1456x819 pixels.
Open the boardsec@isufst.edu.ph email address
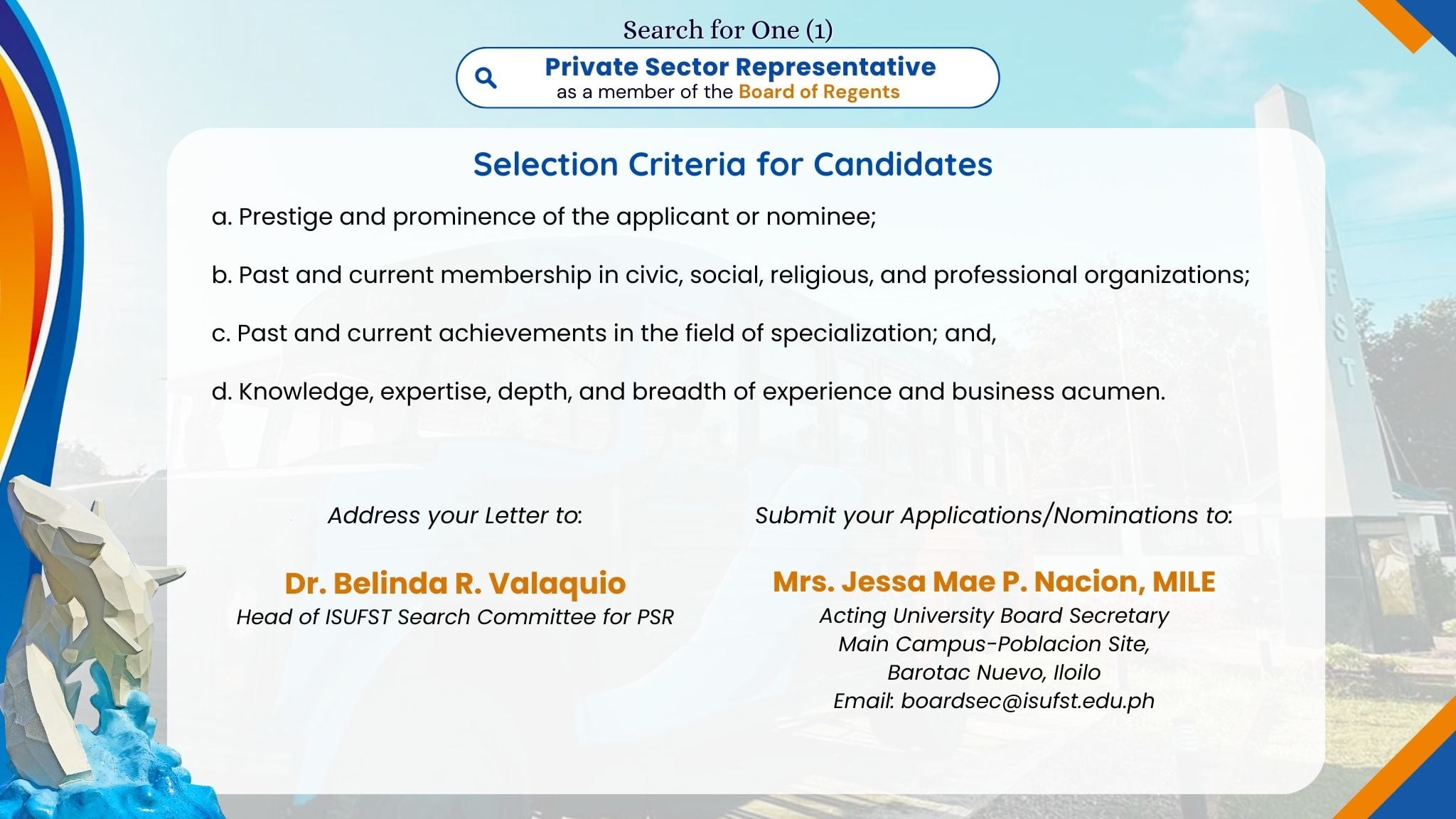click(x=1027, y=701)
